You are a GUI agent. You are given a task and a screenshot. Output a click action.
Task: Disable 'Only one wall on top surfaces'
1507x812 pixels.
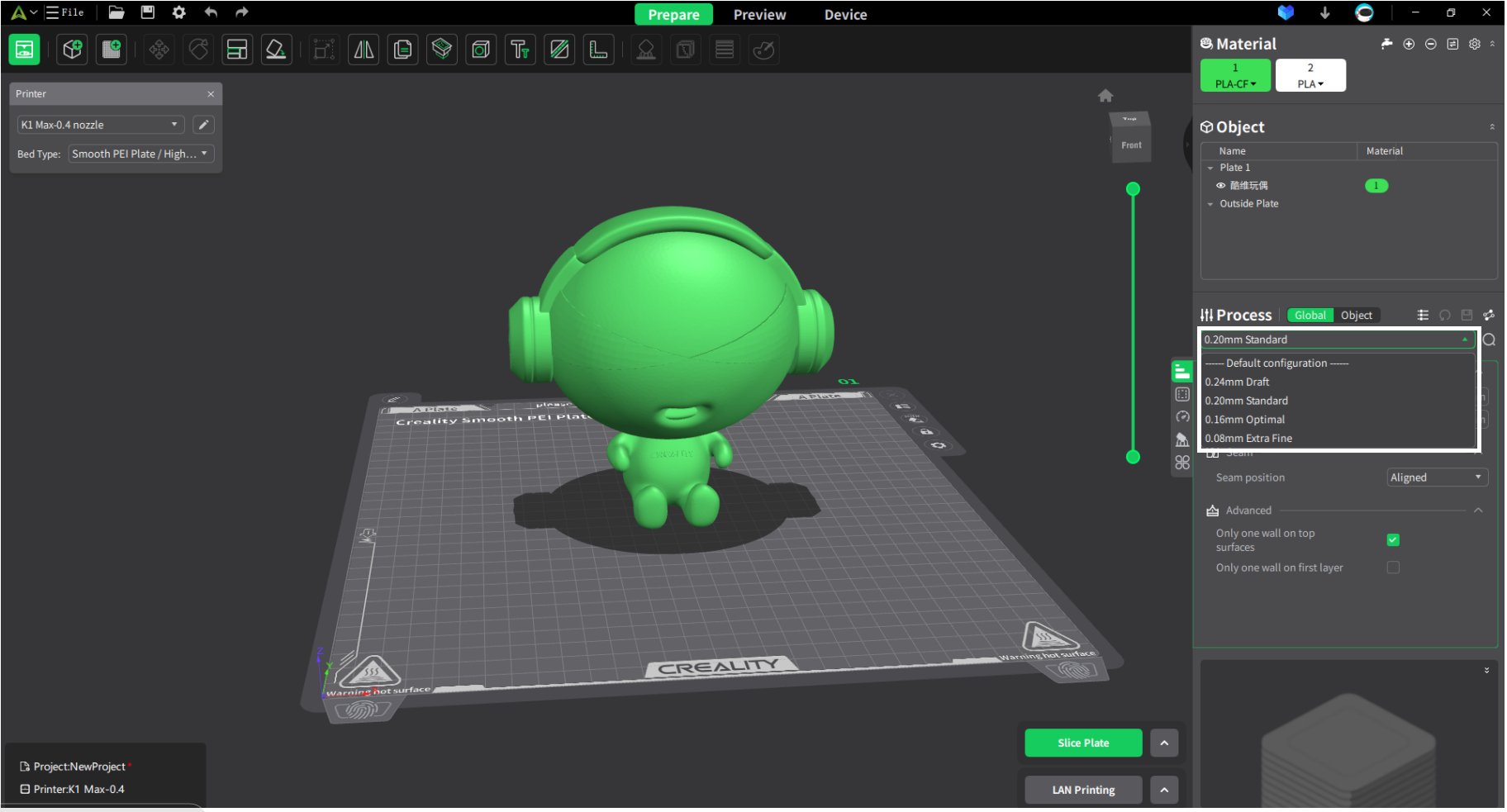tap(1393, 539)
